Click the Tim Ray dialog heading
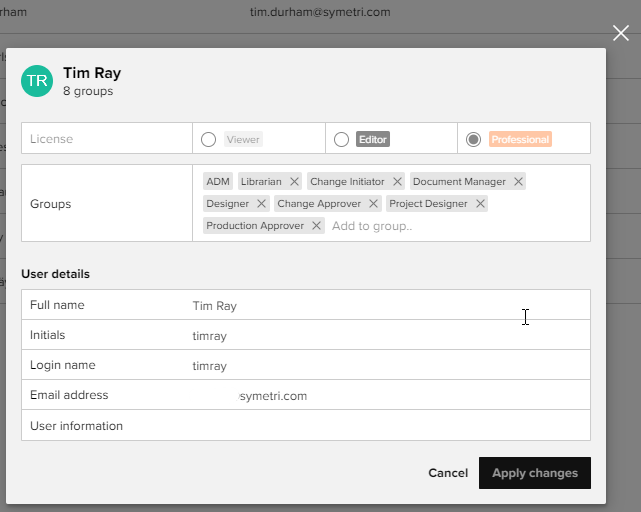 coord(92,73)
